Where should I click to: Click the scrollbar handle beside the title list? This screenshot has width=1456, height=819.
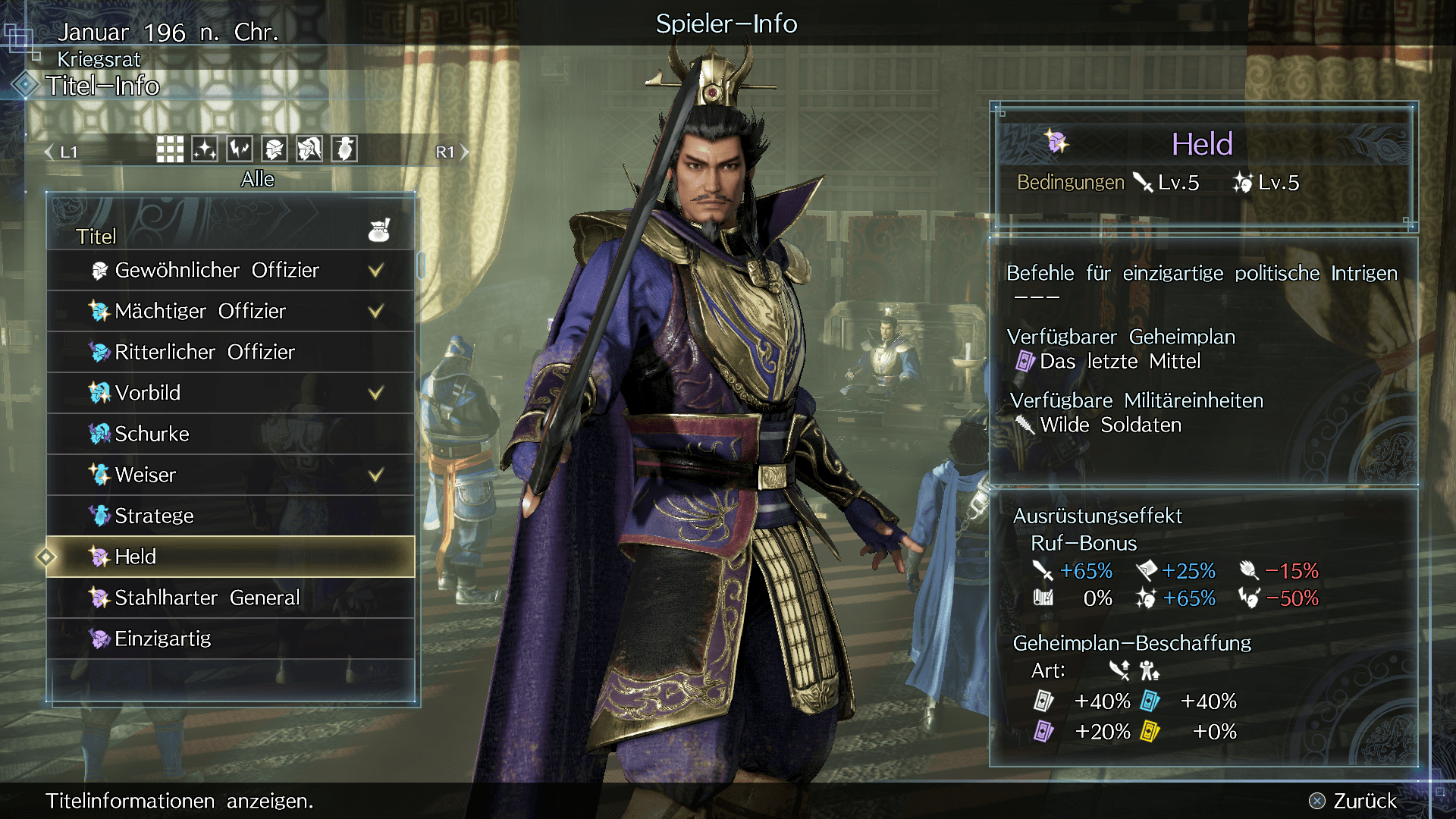[x=421, y=265]
